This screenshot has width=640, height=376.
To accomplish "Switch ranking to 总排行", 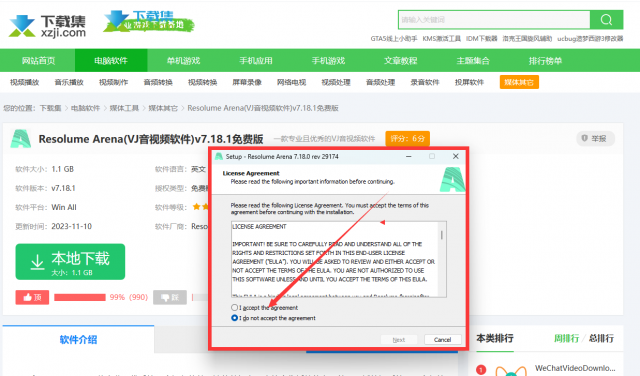I will [x=601, y=338].
